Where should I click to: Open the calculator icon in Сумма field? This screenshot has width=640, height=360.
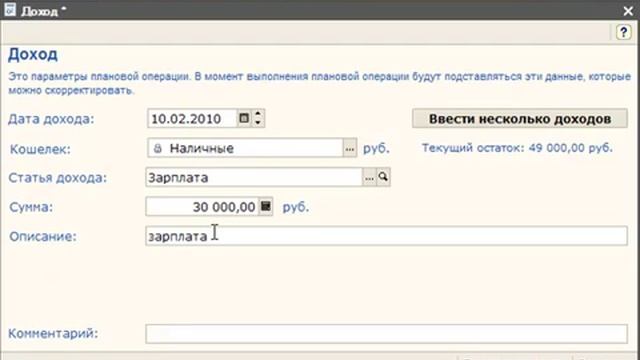click(265, 207)
